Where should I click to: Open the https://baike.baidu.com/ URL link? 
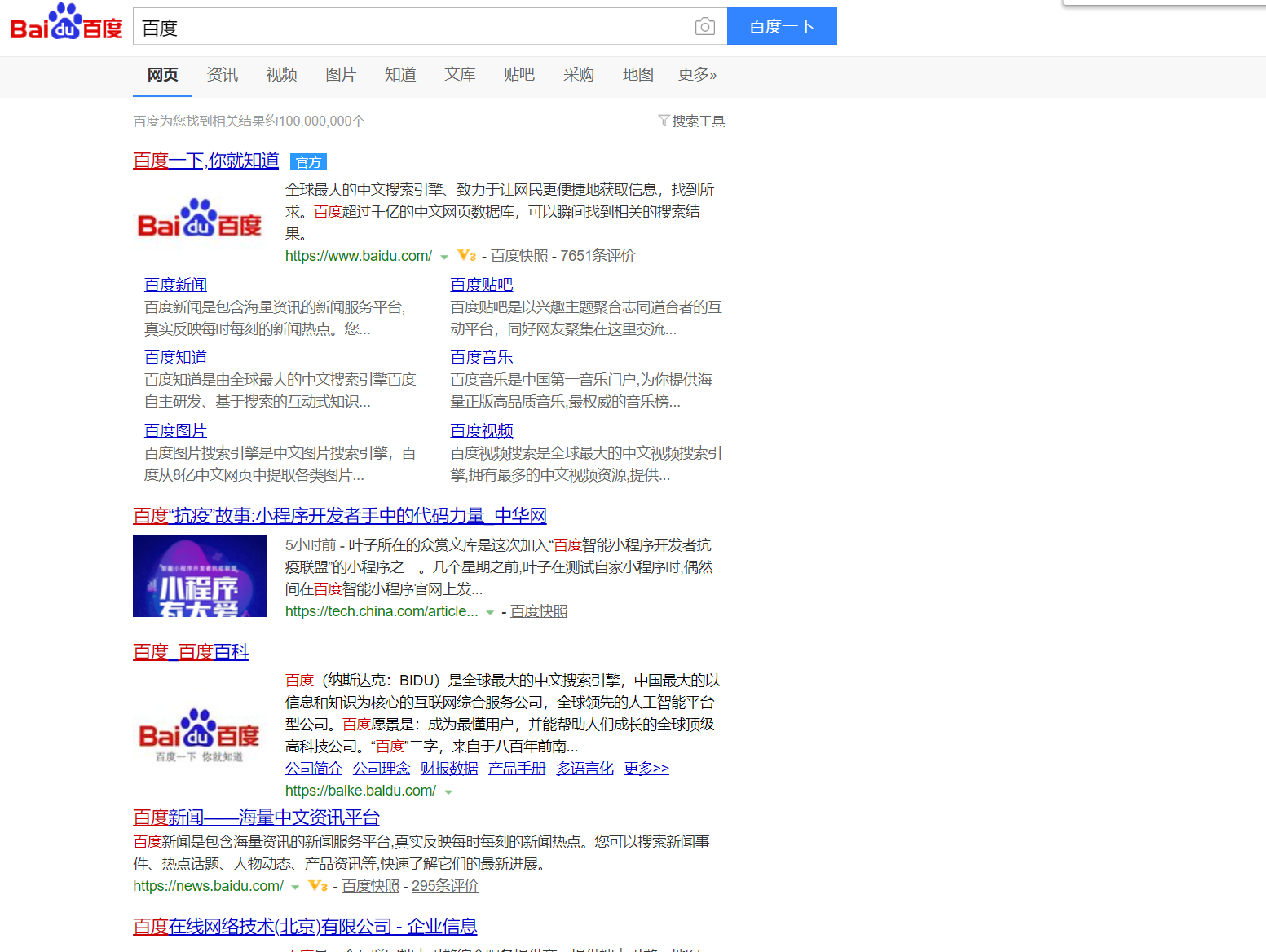[360, 791]
